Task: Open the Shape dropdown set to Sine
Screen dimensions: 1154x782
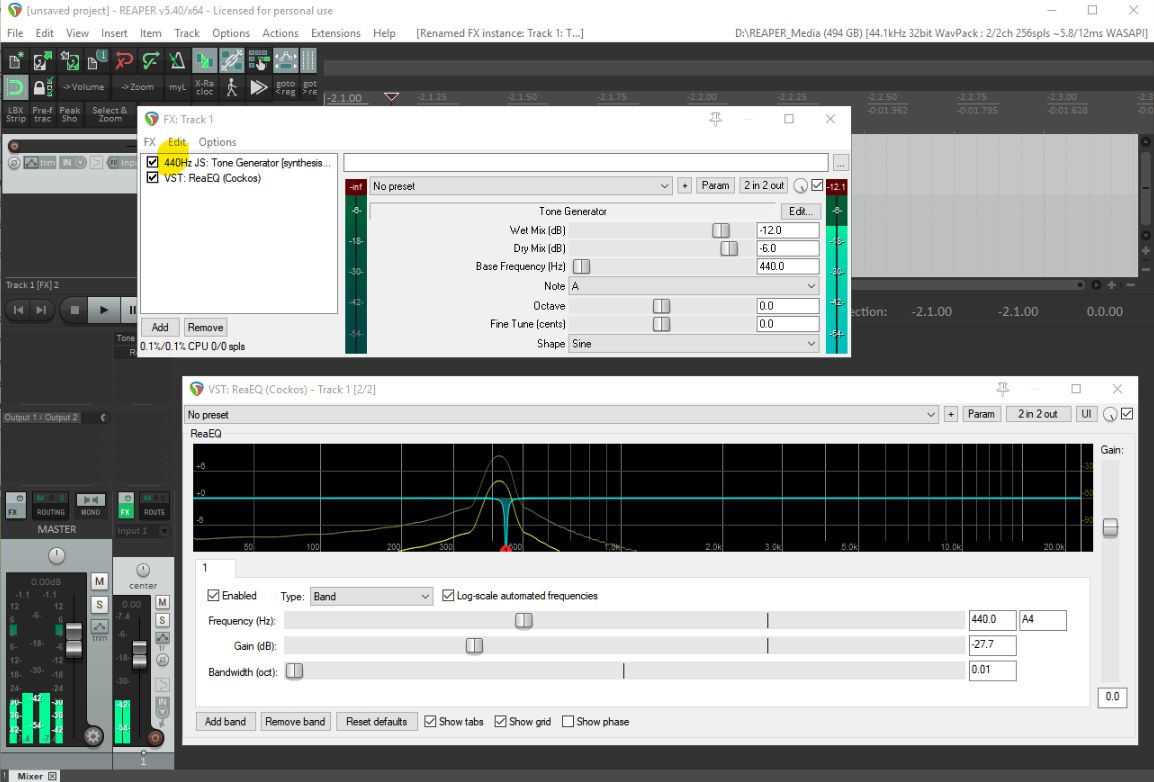Action: pyautogui.click(x=693, y=344)
